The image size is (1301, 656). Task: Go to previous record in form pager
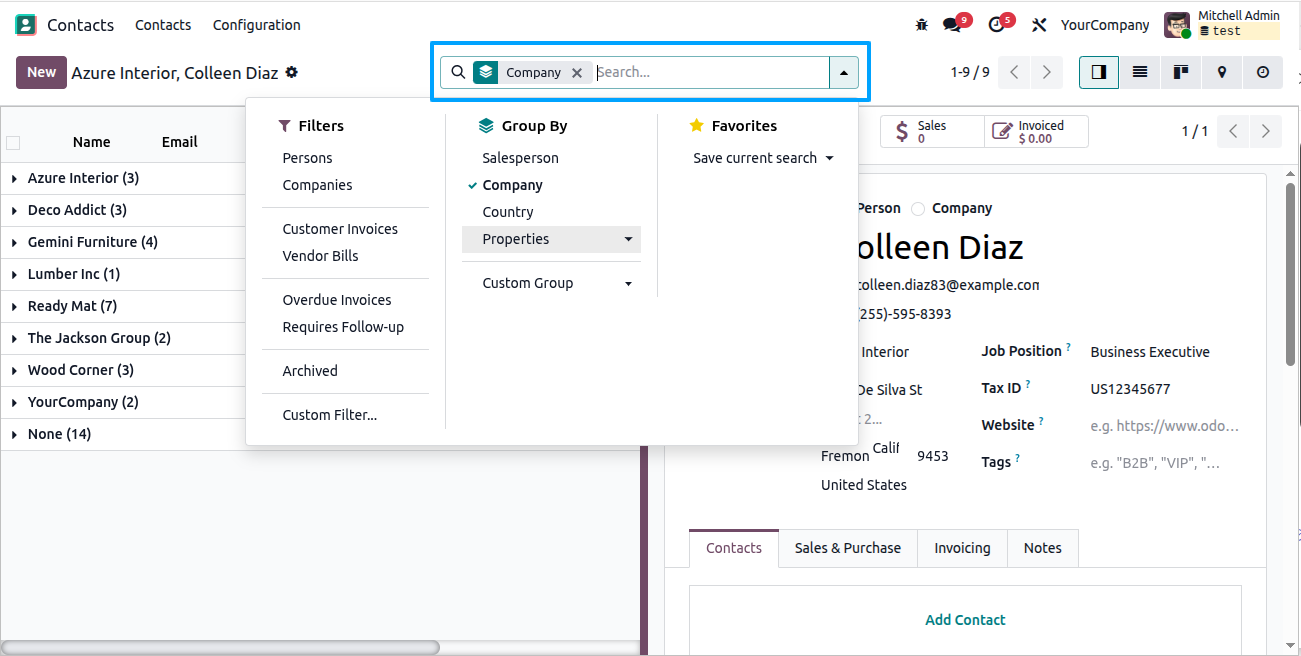[1234, 131]
